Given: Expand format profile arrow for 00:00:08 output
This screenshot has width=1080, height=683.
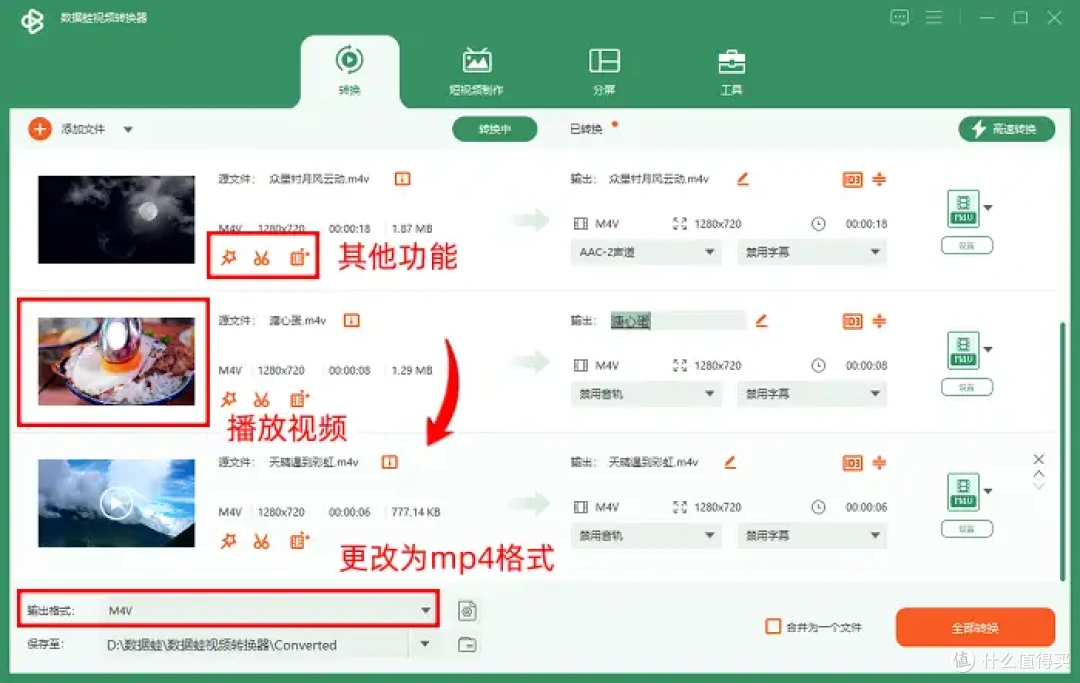Looking at the screenshot, I should (x=988, y=350).
